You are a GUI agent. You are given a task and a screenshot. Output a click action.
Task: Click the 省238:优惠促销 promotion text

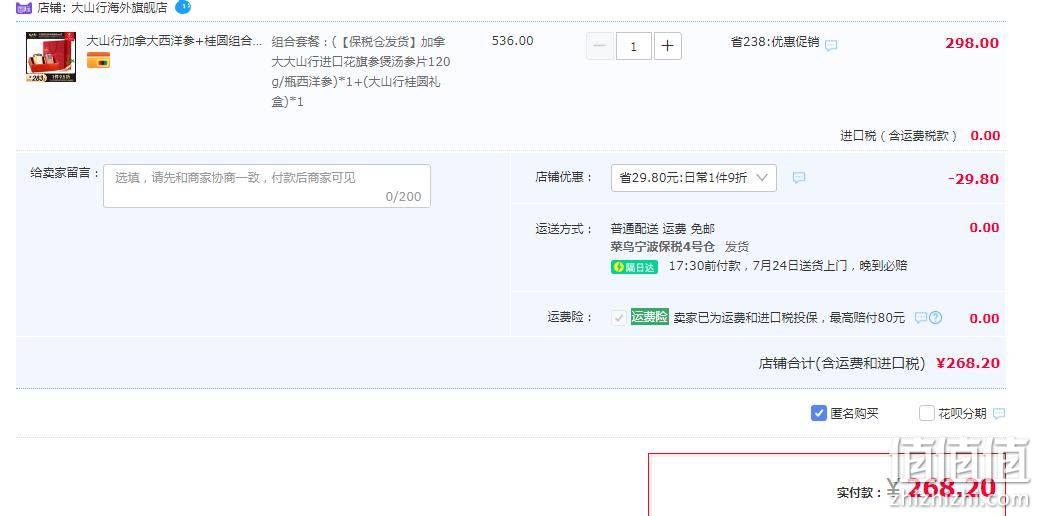click(x=775, y=42)
